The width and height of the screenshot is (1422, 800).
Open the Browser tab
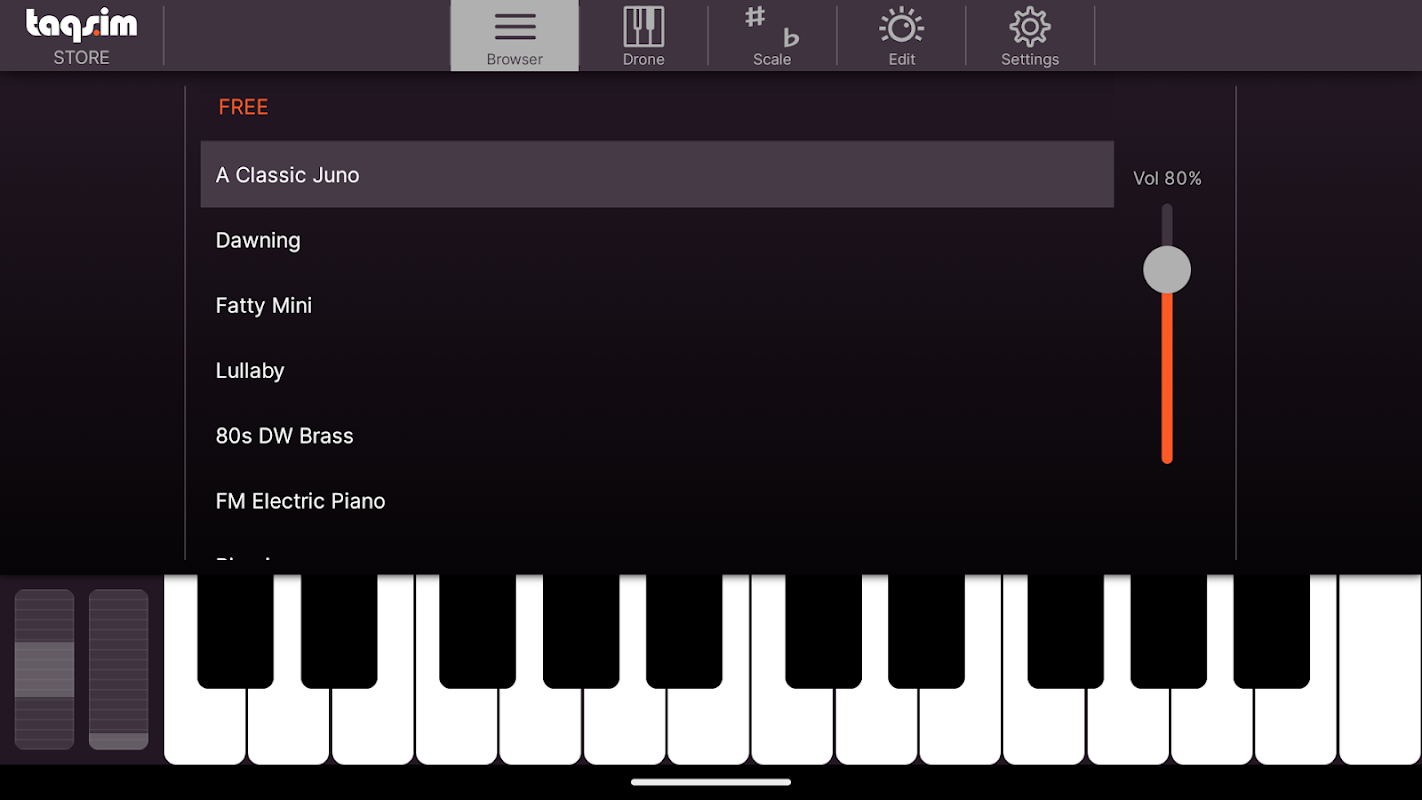click(515, 36)
